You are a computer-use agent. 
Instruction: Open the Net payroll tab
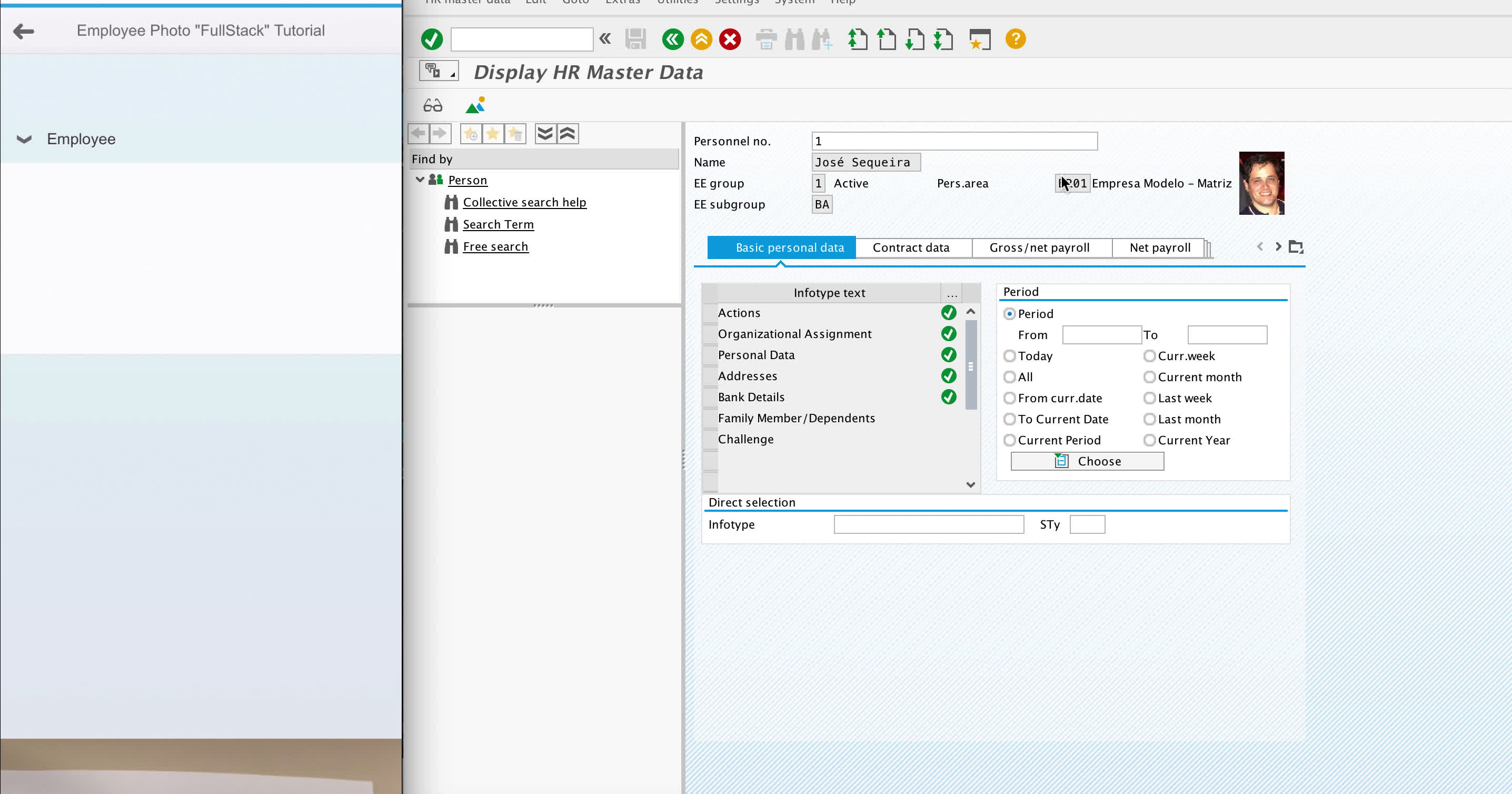click(x=1159, y=247)
